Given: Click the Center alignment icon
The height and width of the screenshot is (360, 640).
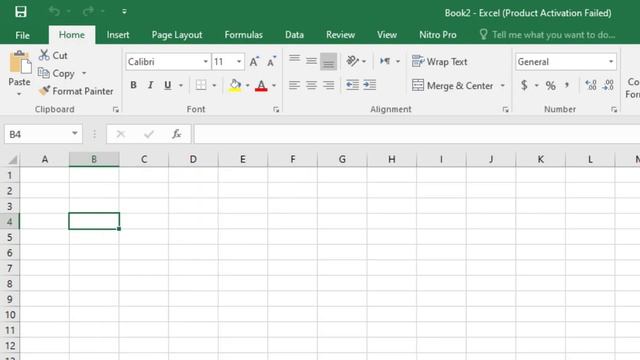Looking at the screenshot, I should click(x=311, y=85).
